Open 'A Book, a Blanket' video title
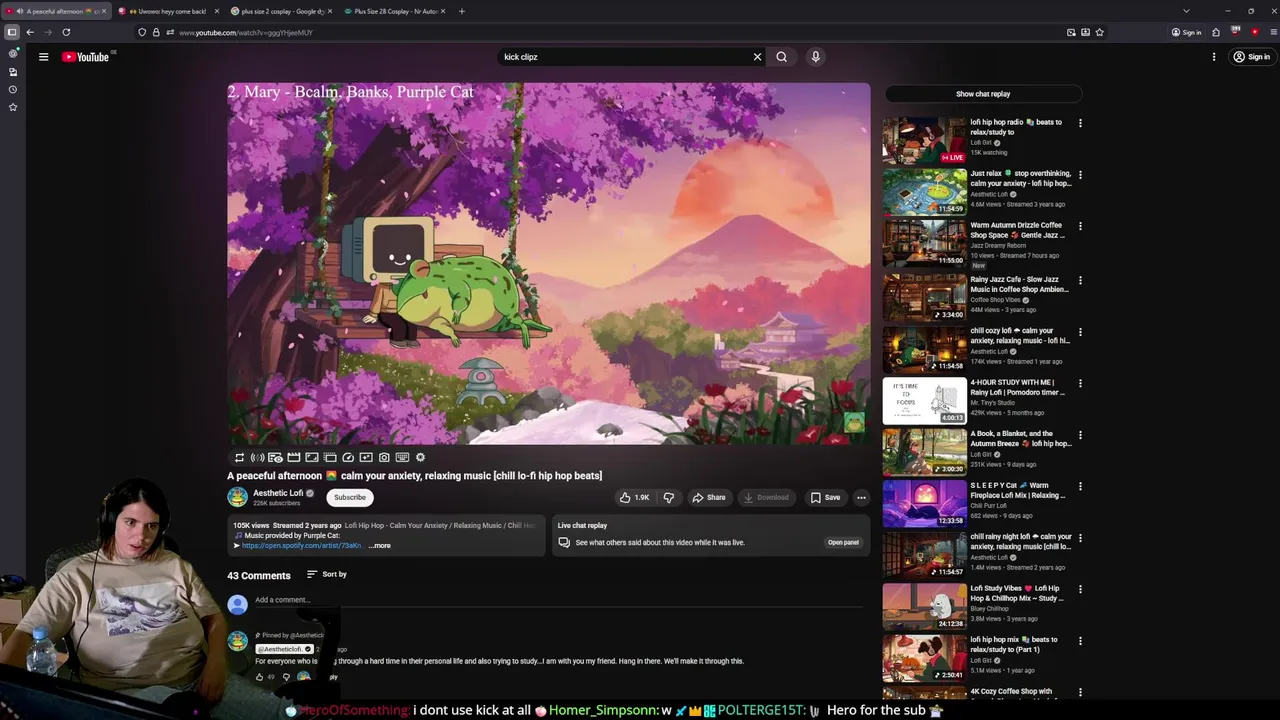This screenshot has width=1280, height=720. 1020,438
